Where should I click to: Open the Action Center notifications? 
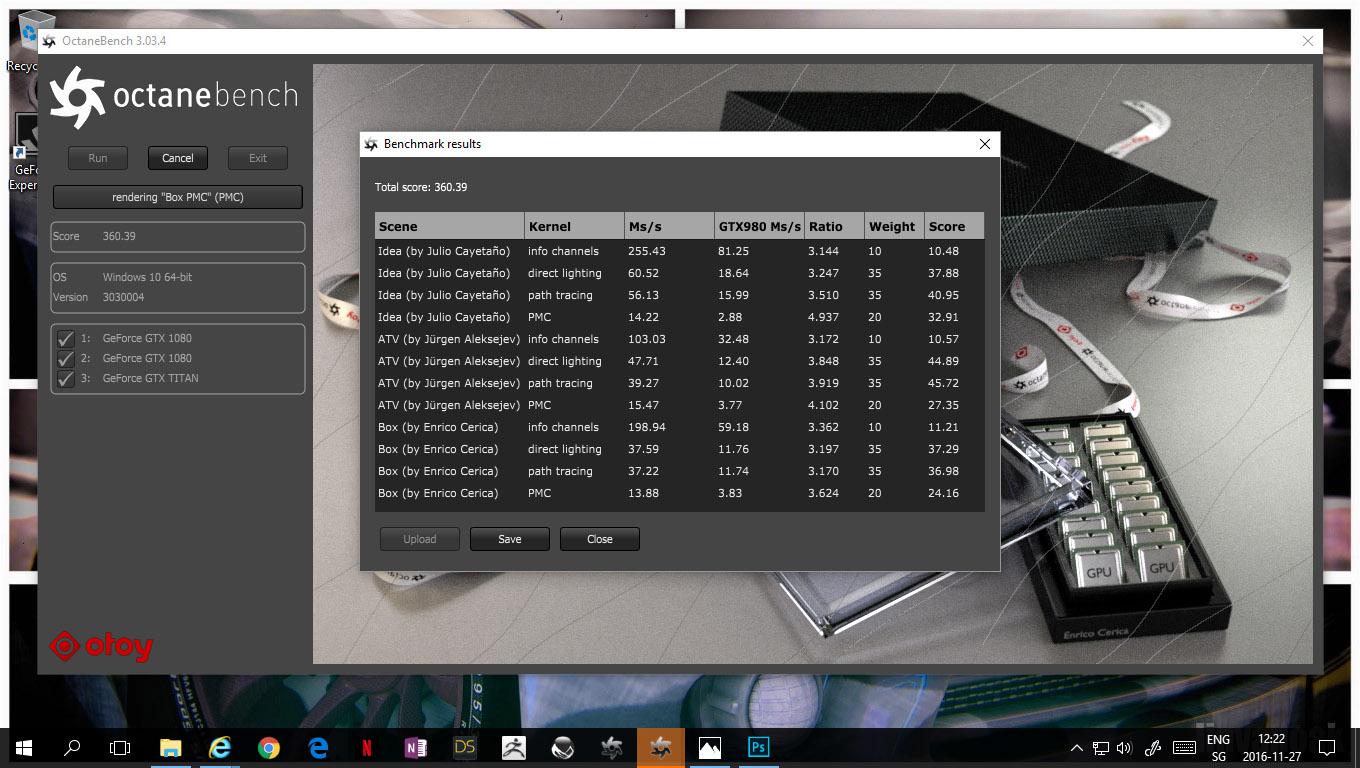[1327, 747]
